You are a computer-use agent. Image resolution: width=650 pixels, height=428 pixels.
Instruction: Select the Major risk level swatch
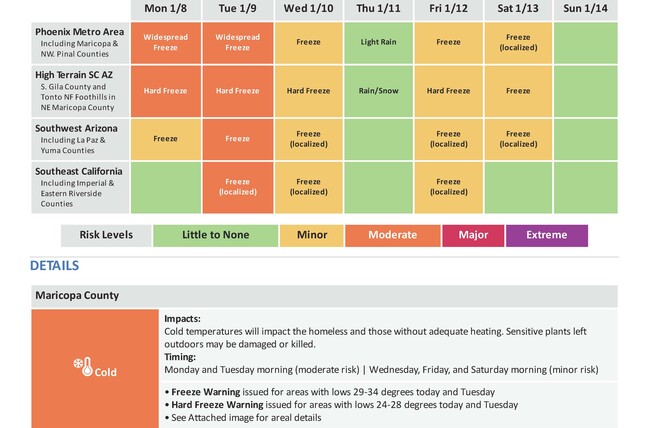[x=473, y=236]
